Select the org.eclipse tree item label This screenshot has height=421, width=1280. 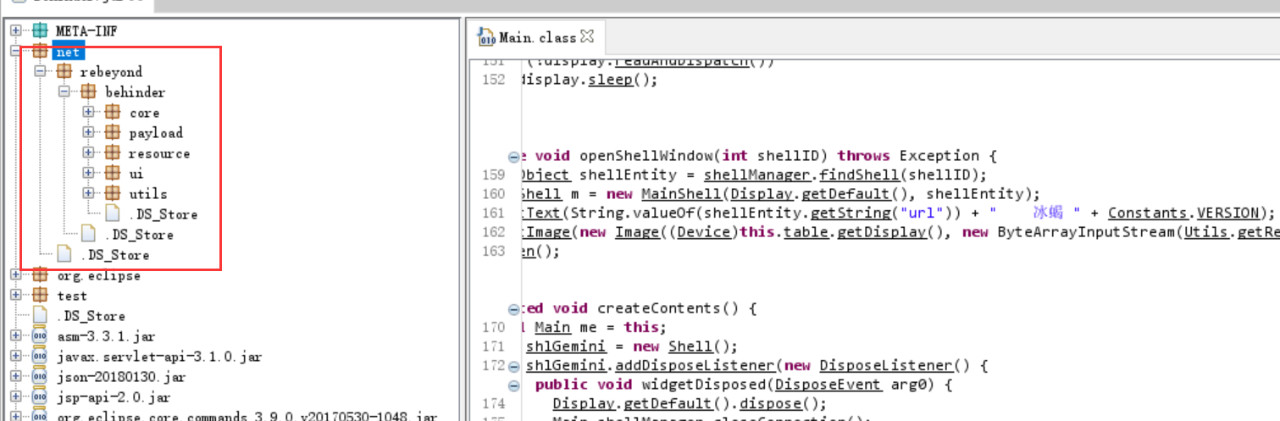99,275
